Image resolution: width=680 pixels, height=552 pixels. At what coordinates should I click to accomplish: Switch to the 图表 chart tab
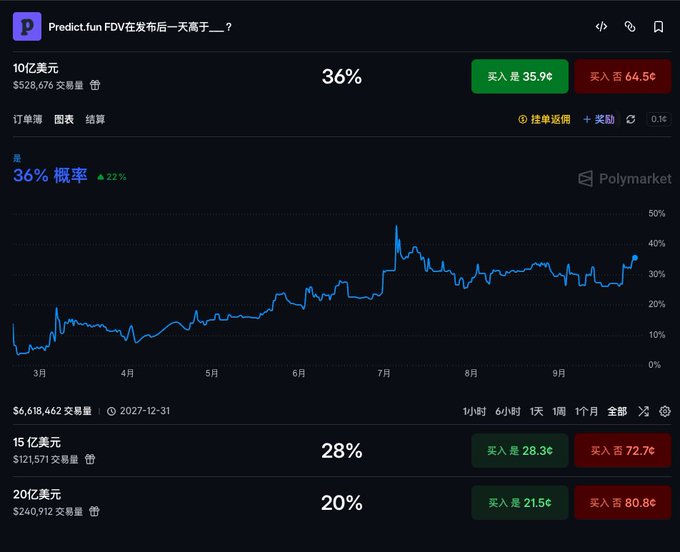coord(64,119)
